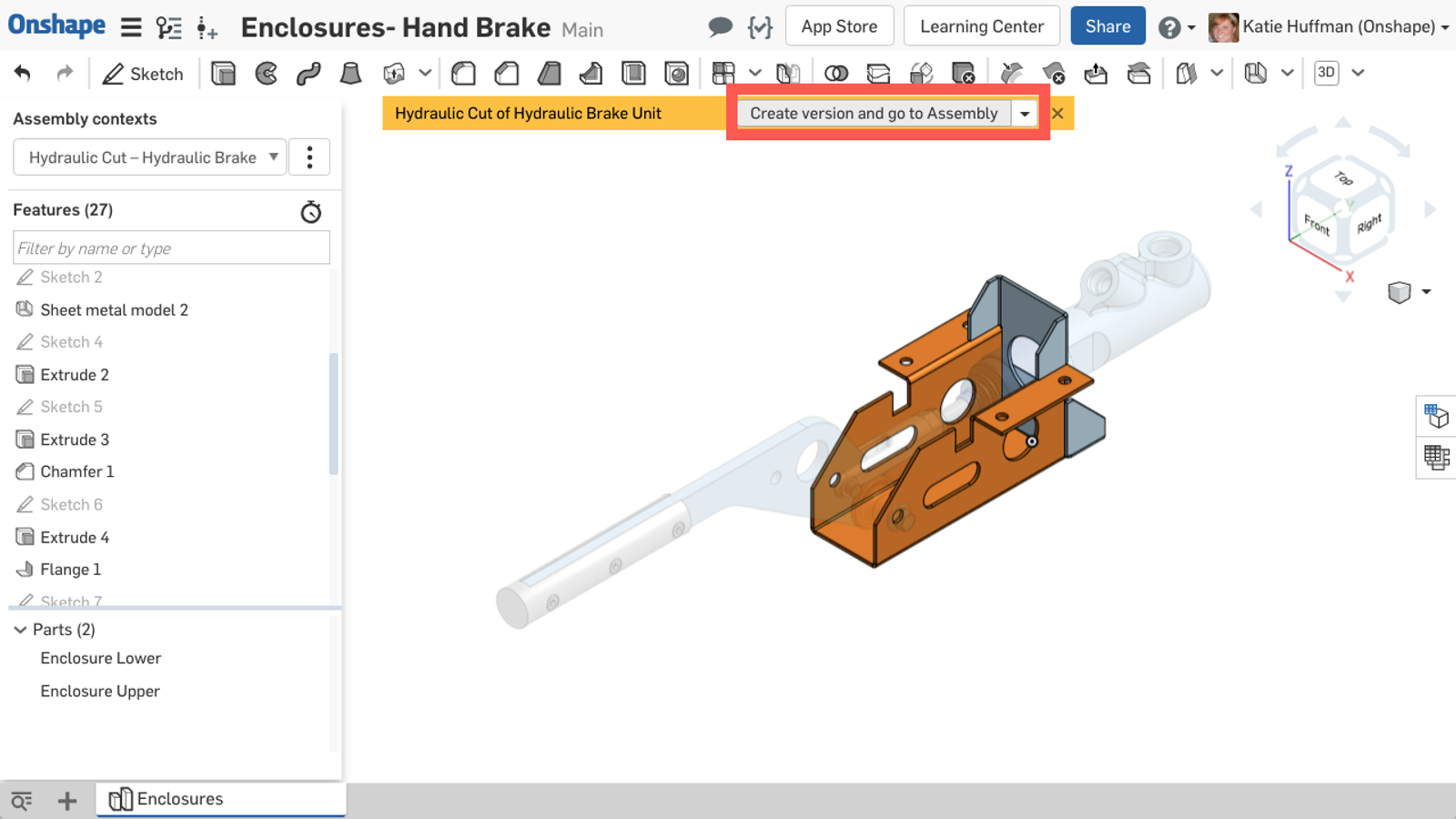Click the Share button

(1107, 26)
